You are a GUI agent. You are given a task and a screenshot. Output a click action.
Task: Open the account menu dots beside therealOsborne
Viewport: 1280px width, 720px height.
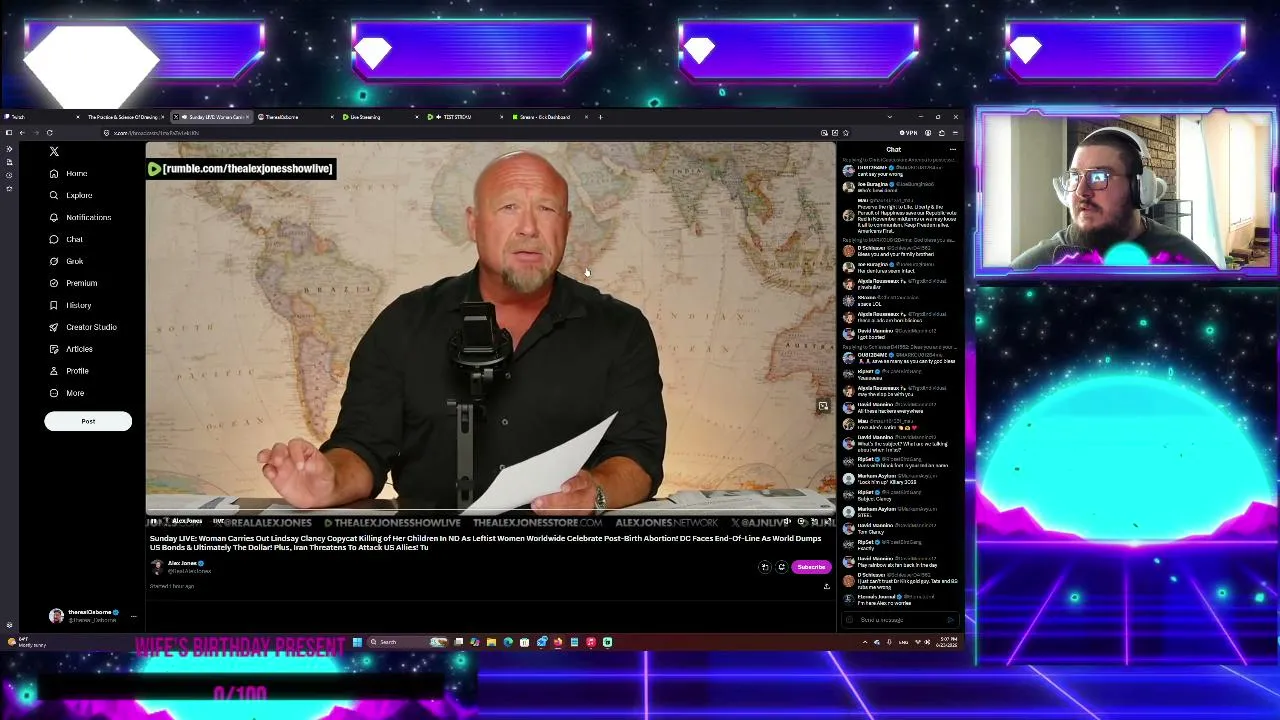[133, 616]
